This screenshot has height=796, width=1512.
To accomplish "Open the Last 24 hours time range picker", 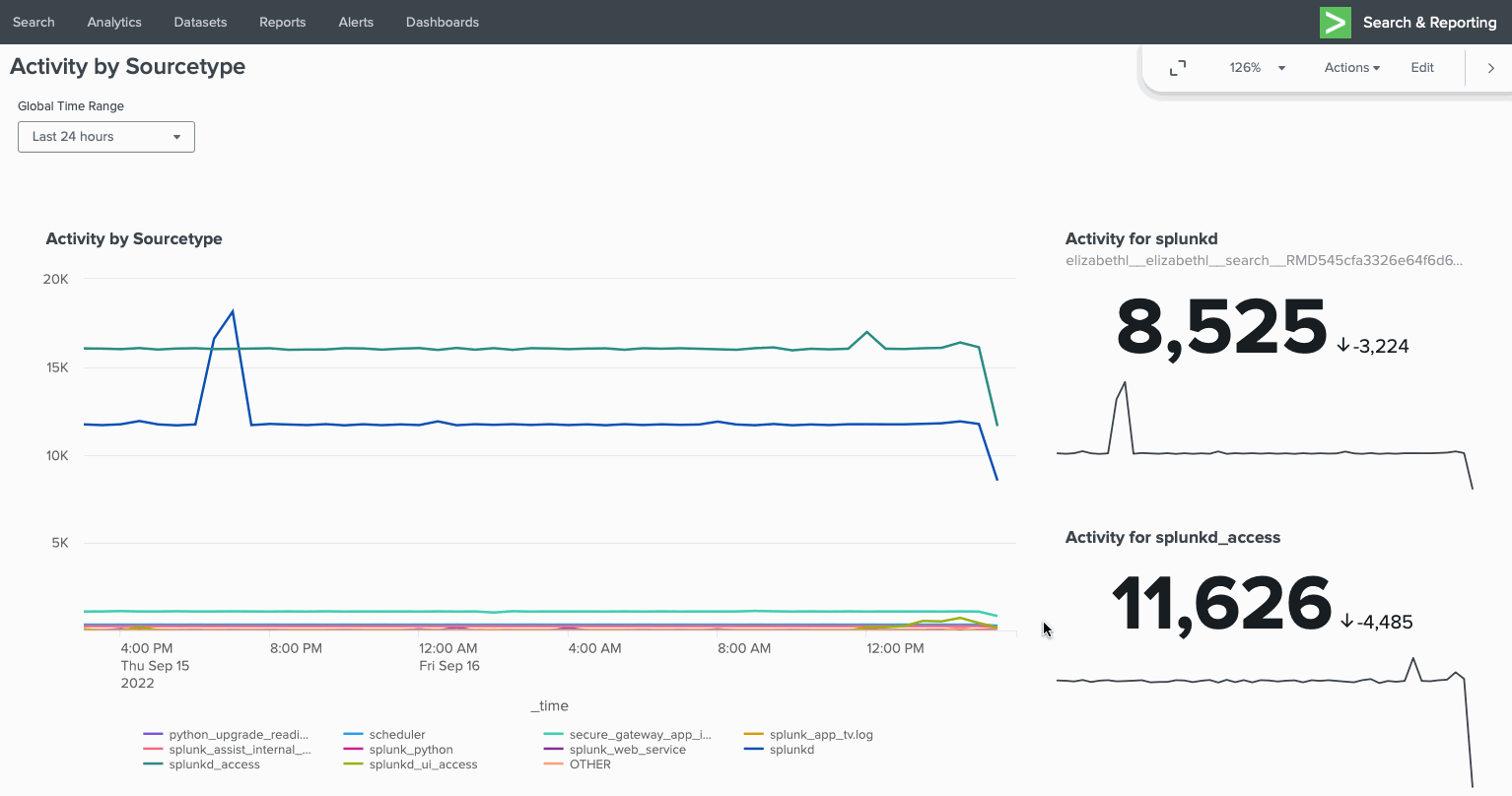I will [x=106, y=137].
